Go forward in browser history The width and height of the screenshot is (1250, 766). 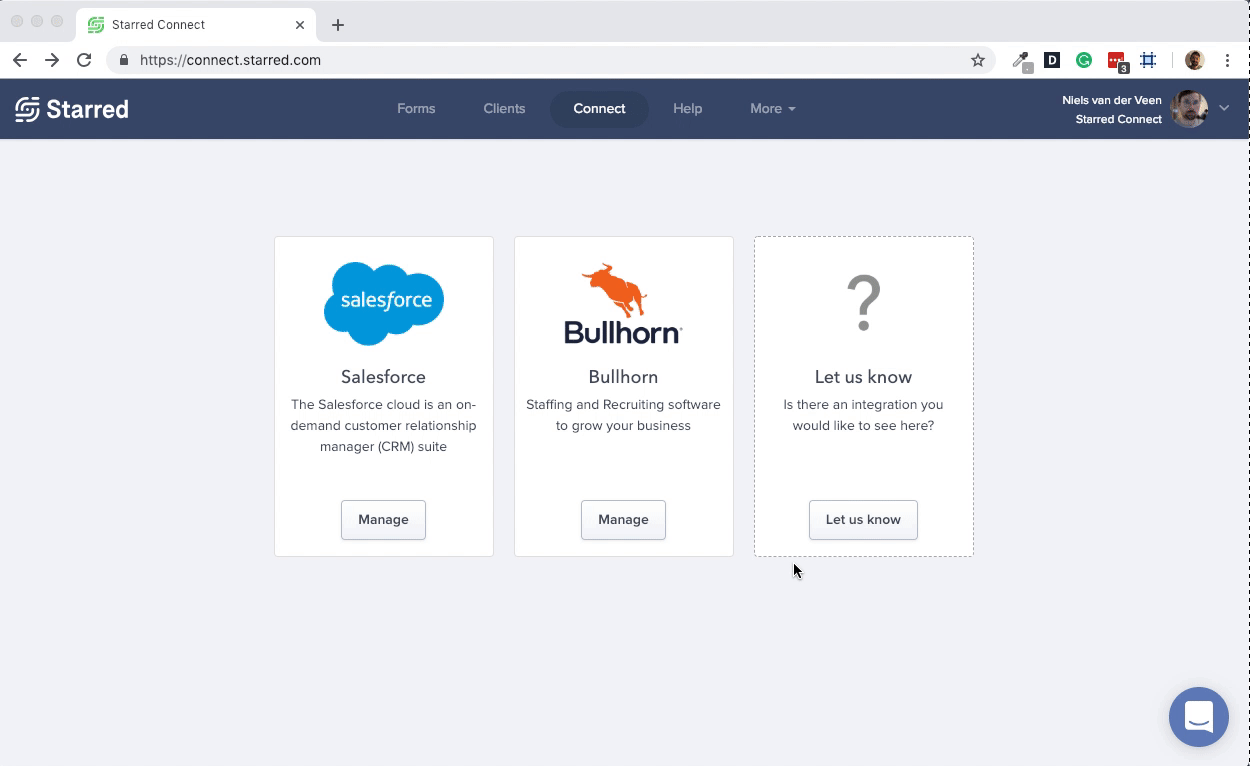pyautogui.click(x=52, y=60)
